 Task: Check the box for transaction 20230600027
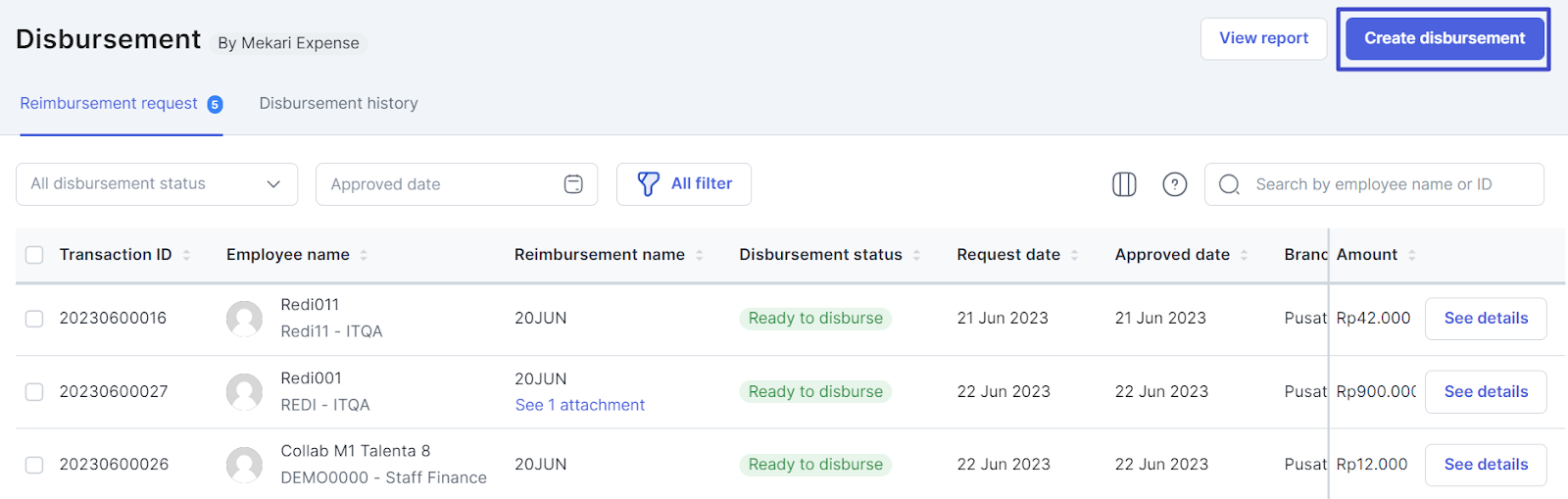(x=34, y=392)
